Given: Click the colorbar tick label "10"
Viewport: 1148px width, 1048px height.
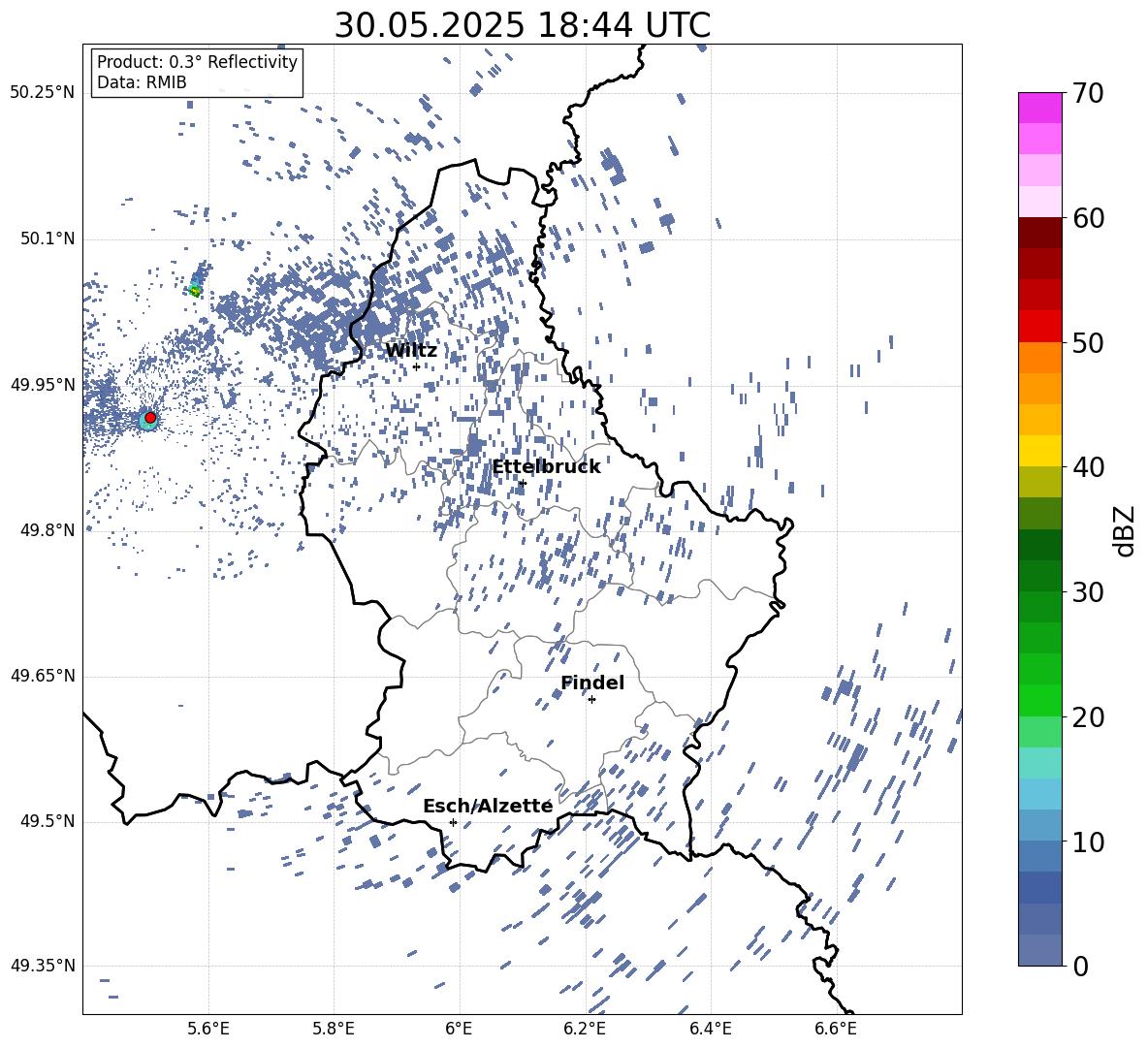Looking at the screenshot, I should tap(1089, 842).
